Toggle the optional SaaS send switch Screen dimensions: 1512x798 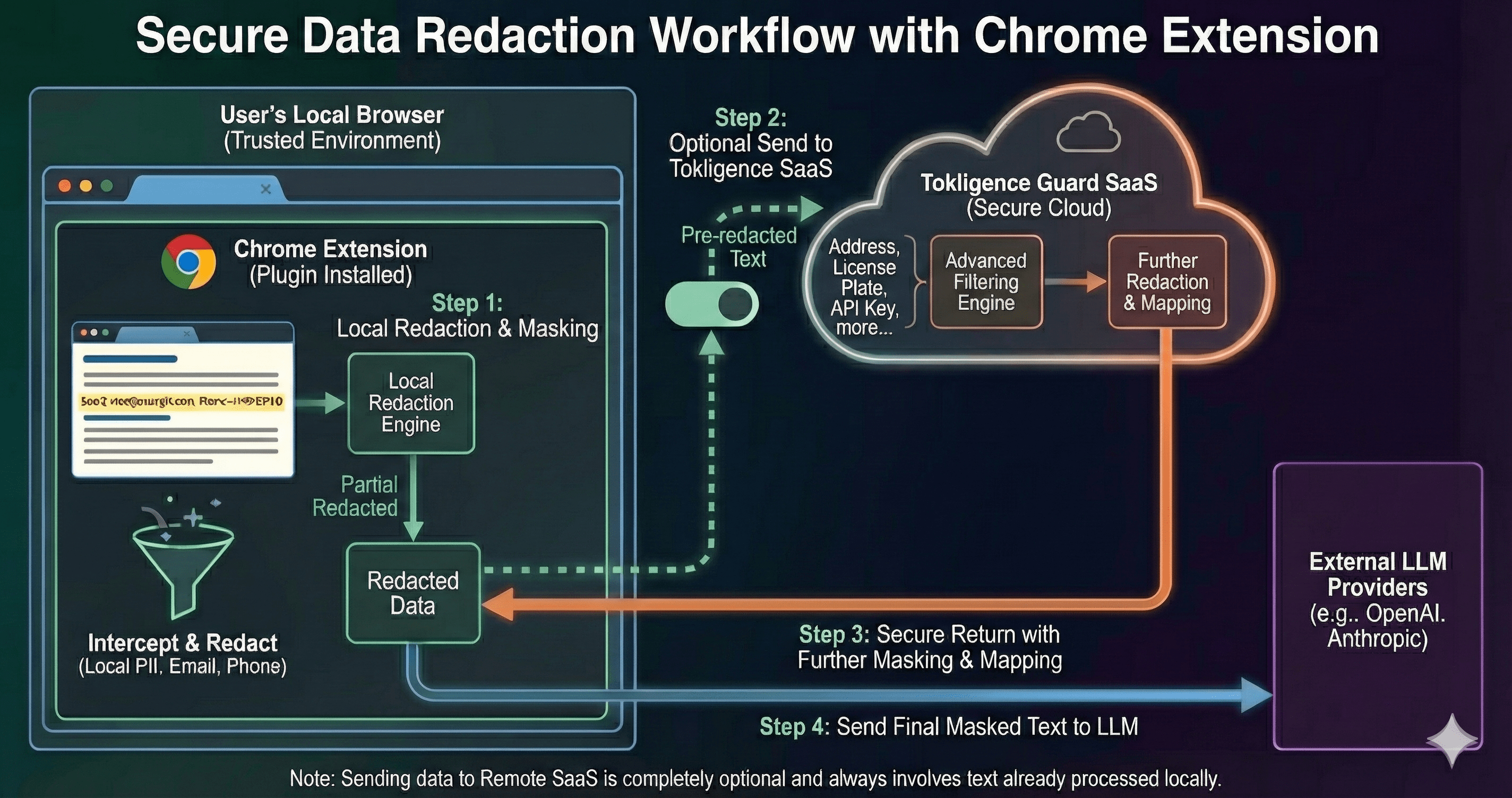click(x=711, y=304)
